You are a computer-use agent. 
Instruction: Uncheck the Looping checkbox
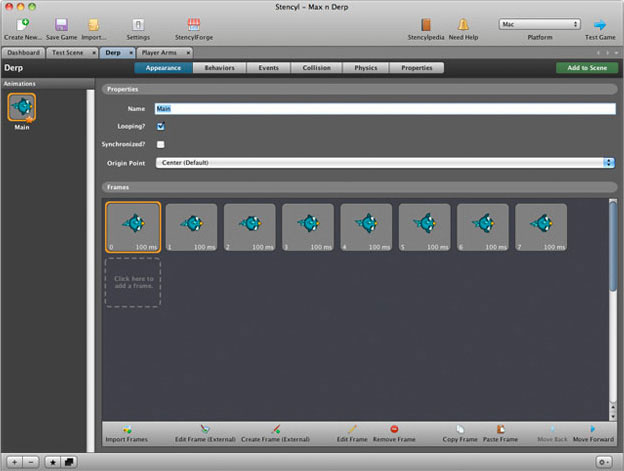click(x=161, y=126)
